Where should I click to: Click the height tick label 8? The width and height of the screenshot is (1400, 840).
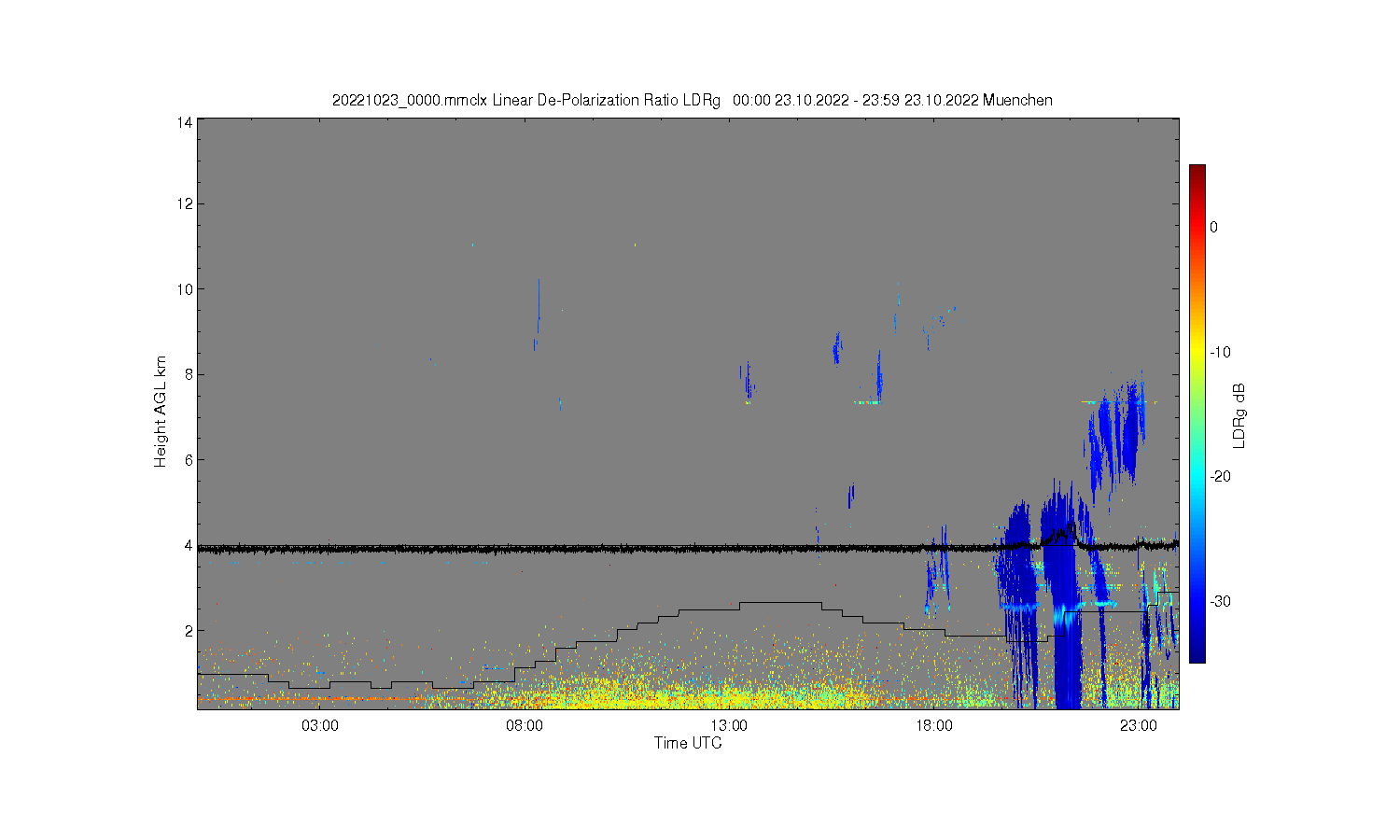pyautogui.click(x=189, y=374)
